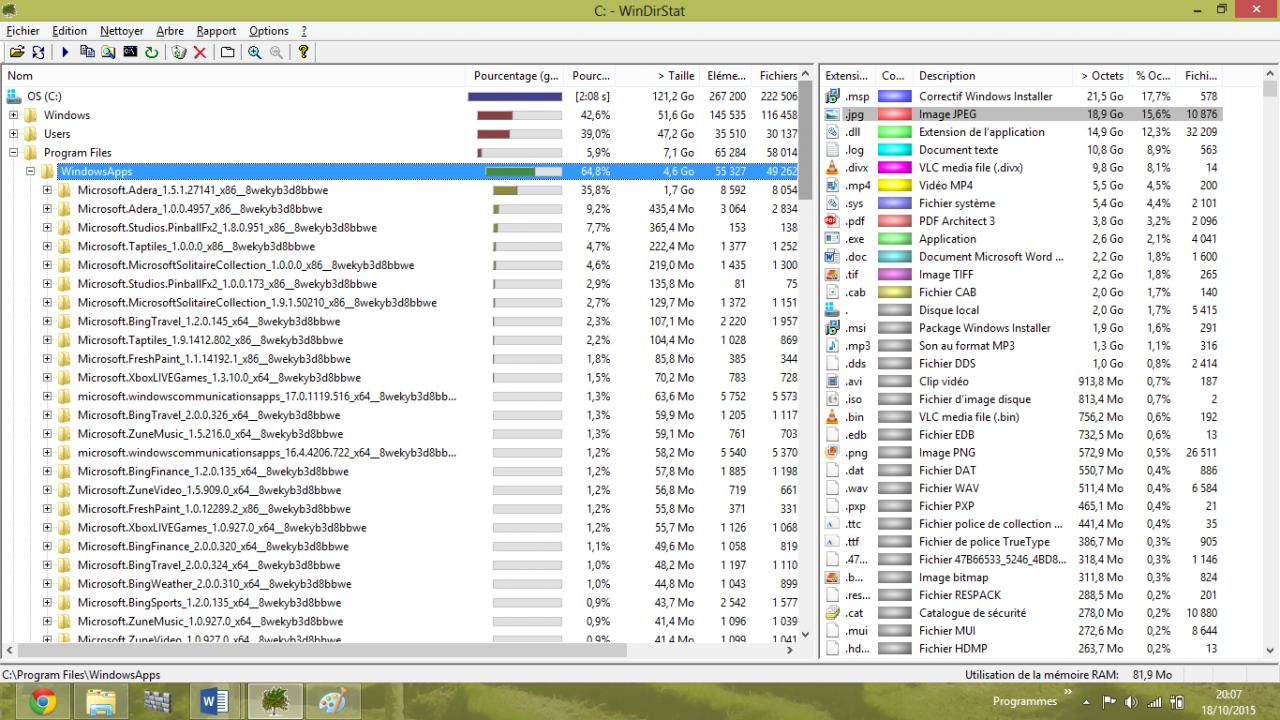Switch to Word from the taskbar

pos(215,702)
